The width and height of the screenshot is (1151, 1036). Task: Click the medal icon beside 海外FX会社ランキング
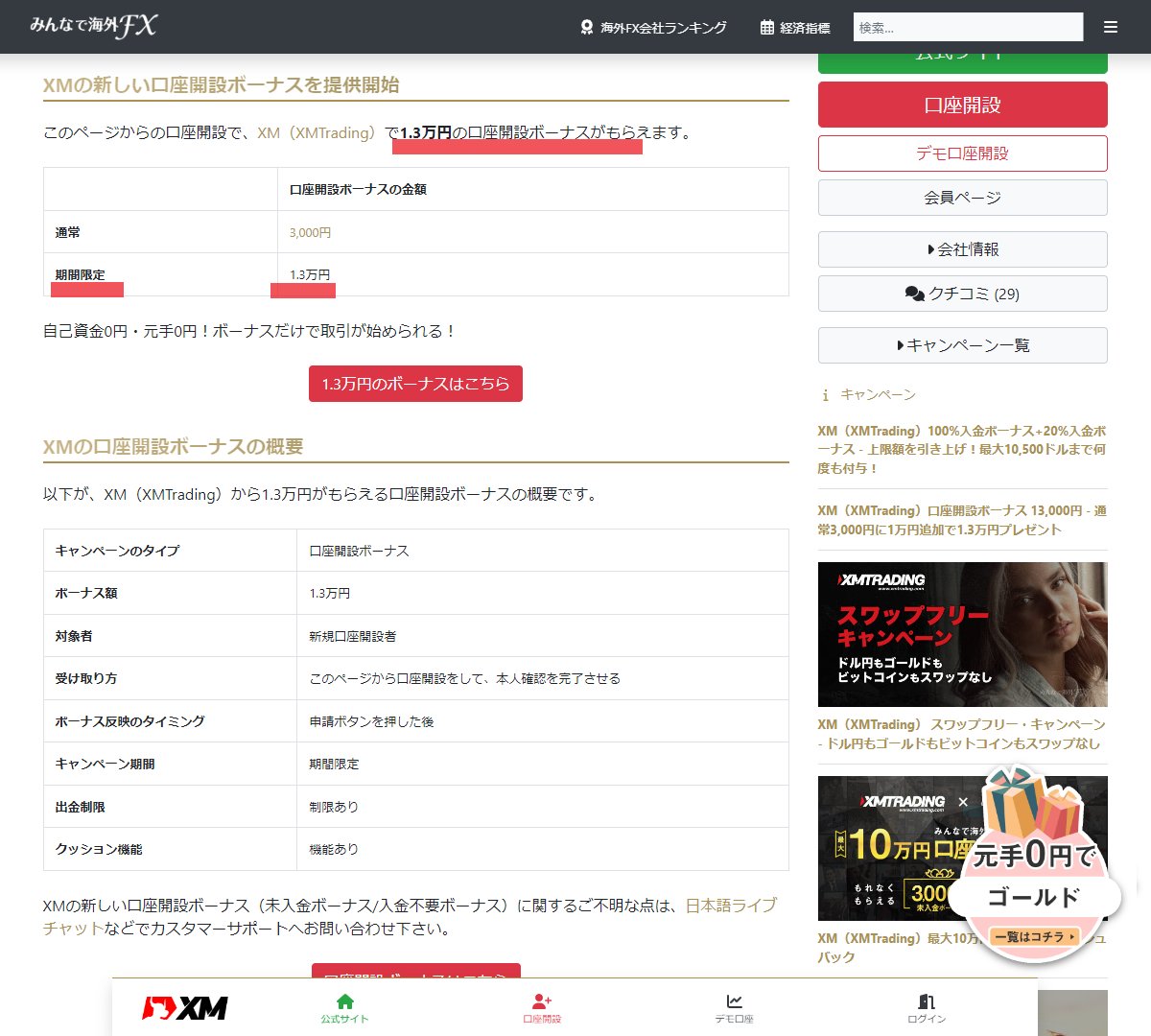[586, 28]
